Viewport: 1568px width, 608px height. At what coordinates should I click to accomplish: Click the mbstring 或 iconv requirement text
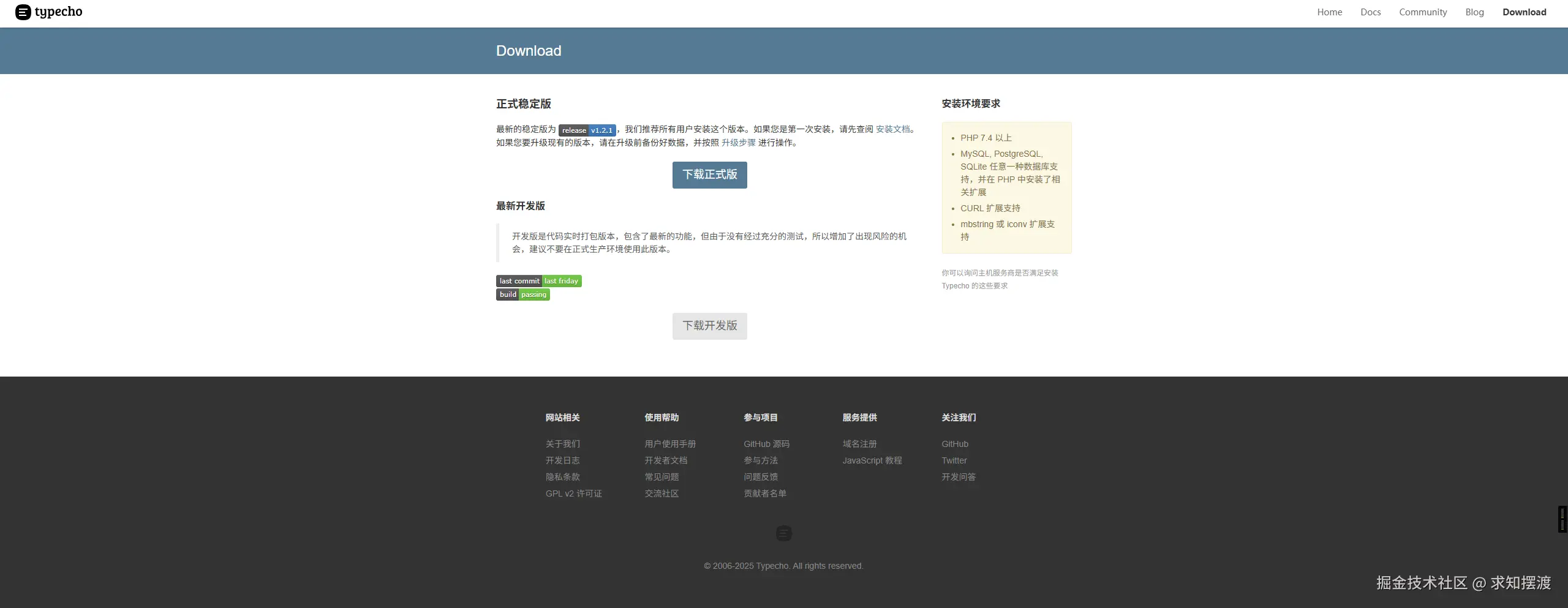click(x=1008, y=231)
